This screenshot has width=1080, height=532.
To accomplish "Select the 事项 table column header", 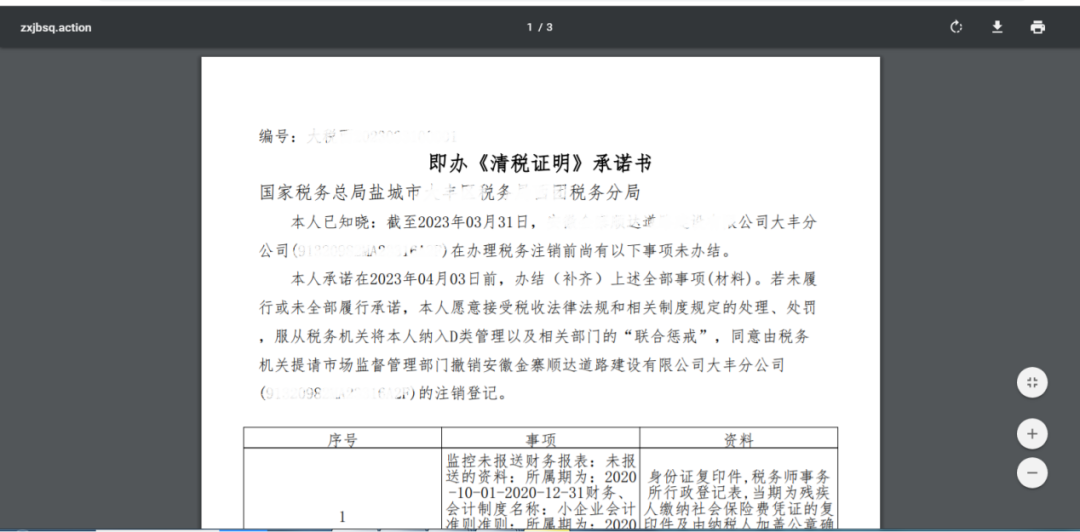I will point(541,439).
